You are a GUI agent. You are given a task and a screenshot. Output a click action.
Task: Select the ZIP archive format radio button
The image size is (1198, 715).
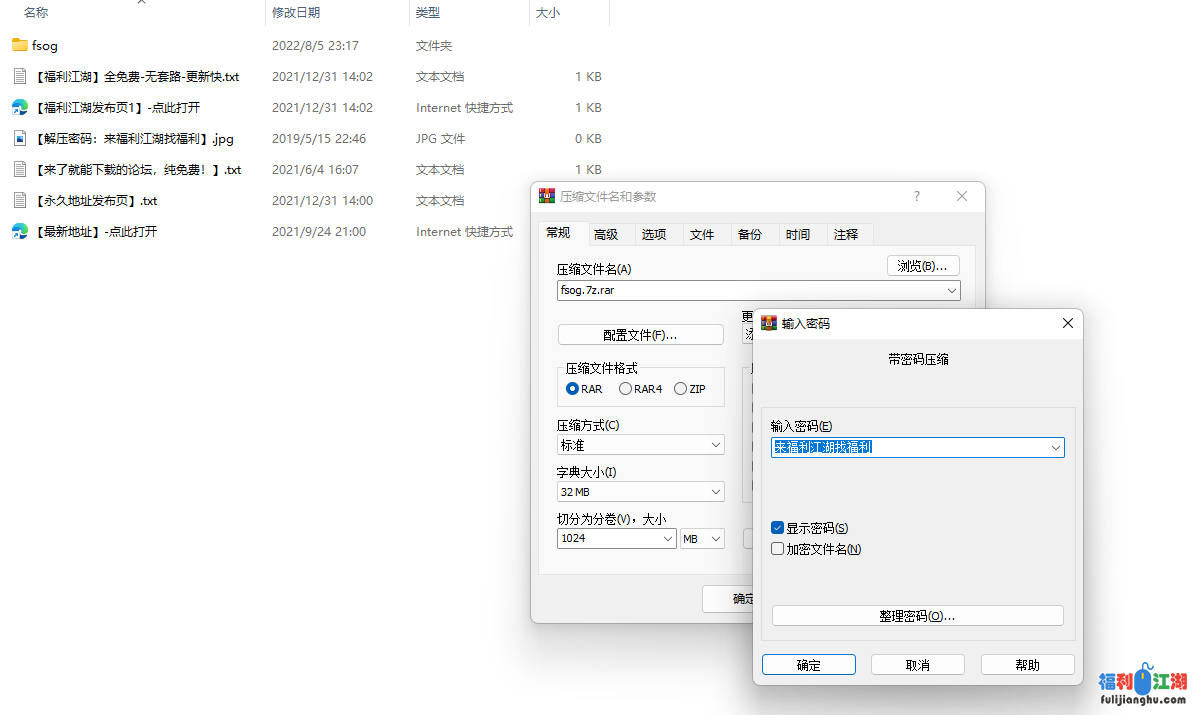[681, 389]
